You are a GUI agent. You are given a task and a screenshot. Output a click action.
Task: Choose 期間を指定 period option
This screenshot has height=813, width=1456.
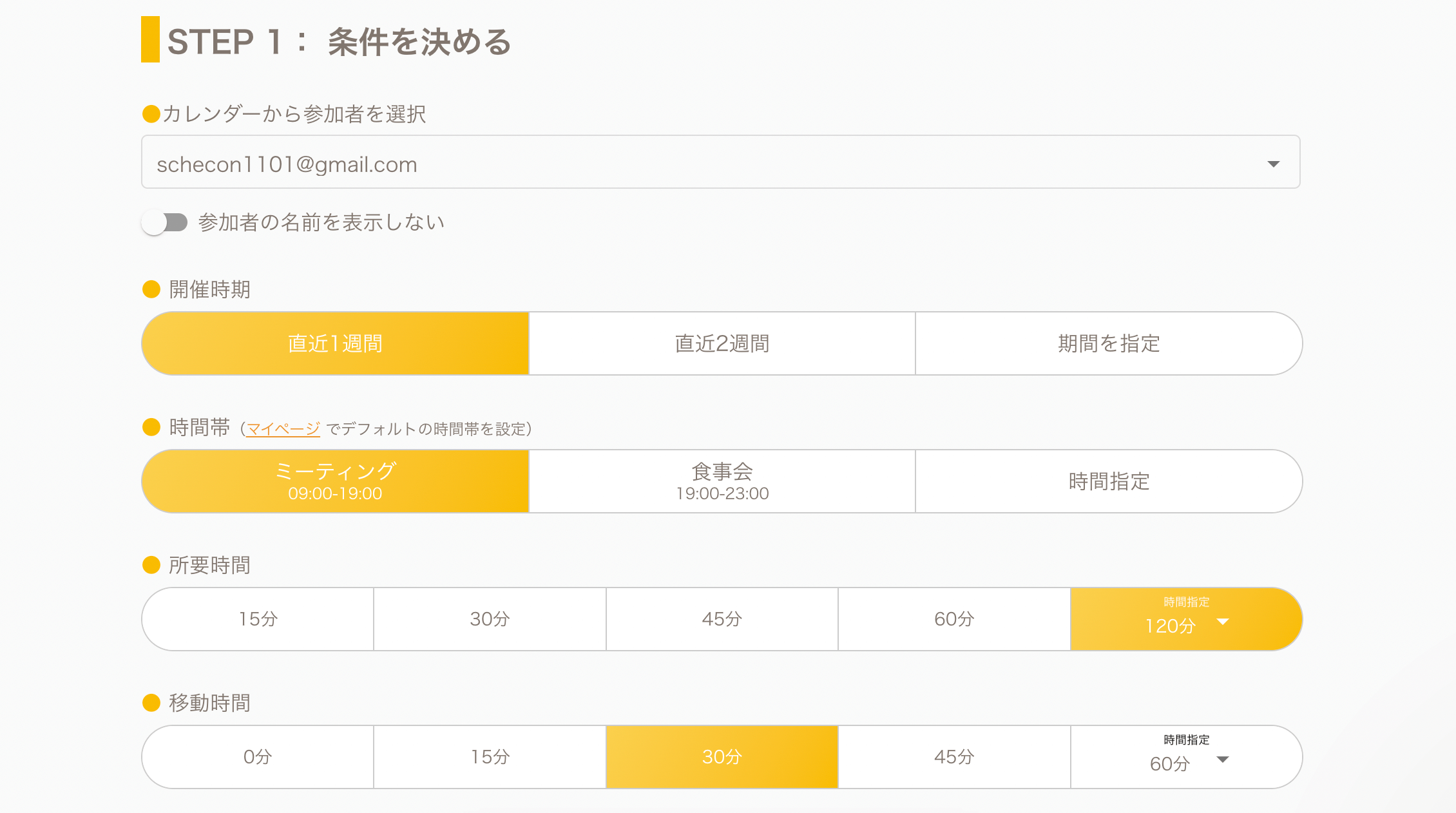(1108, 343)
